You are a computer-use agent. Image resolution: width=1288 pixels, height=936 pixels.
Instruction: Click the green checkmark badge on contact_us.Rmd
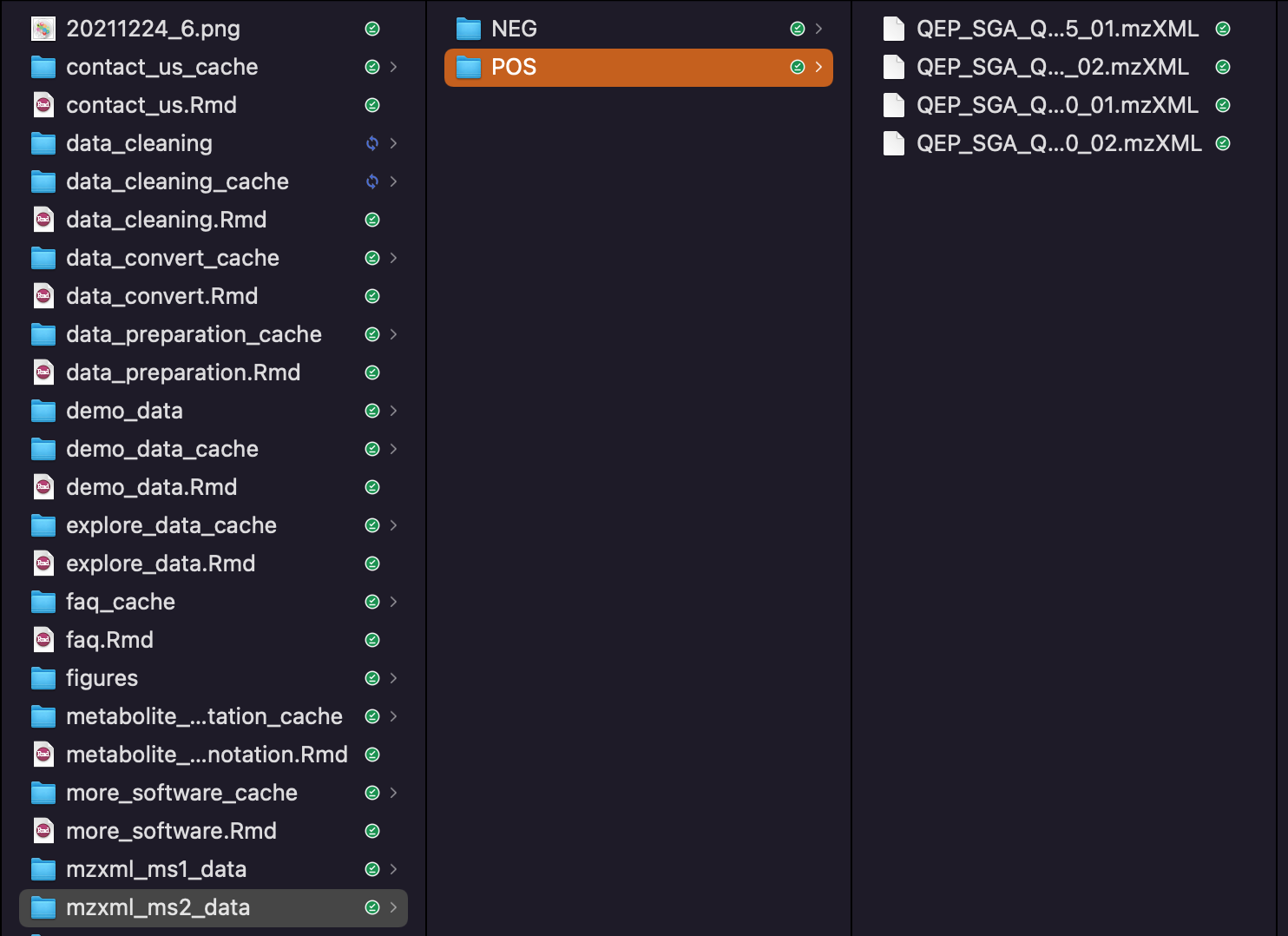[x=372, y=105]
